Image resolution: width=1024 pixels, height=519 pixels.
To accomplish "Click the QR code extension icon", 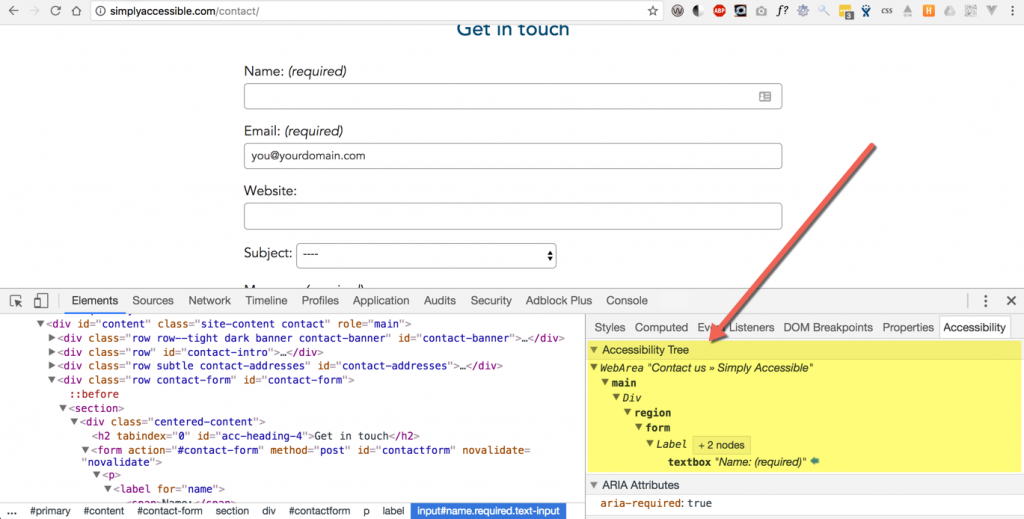I will point(970,11).
